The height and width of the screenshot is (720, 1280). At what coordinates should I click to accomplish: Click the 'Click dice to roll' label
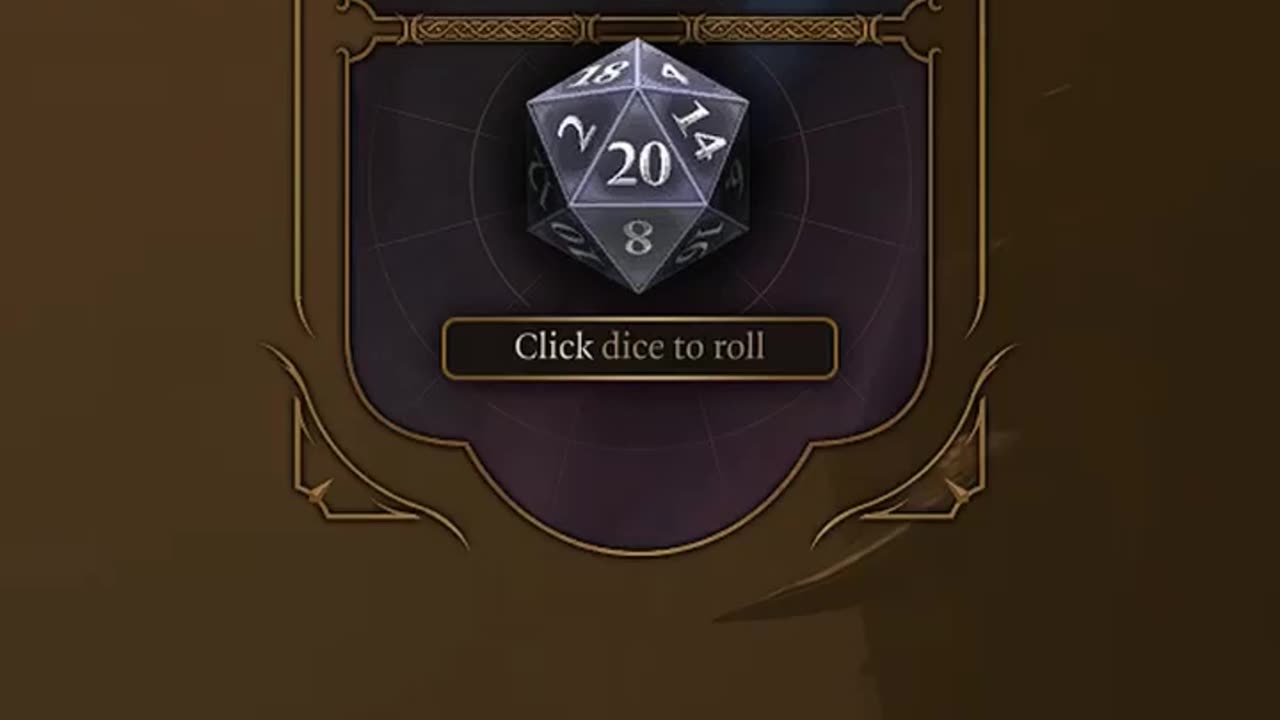[640, 347]
